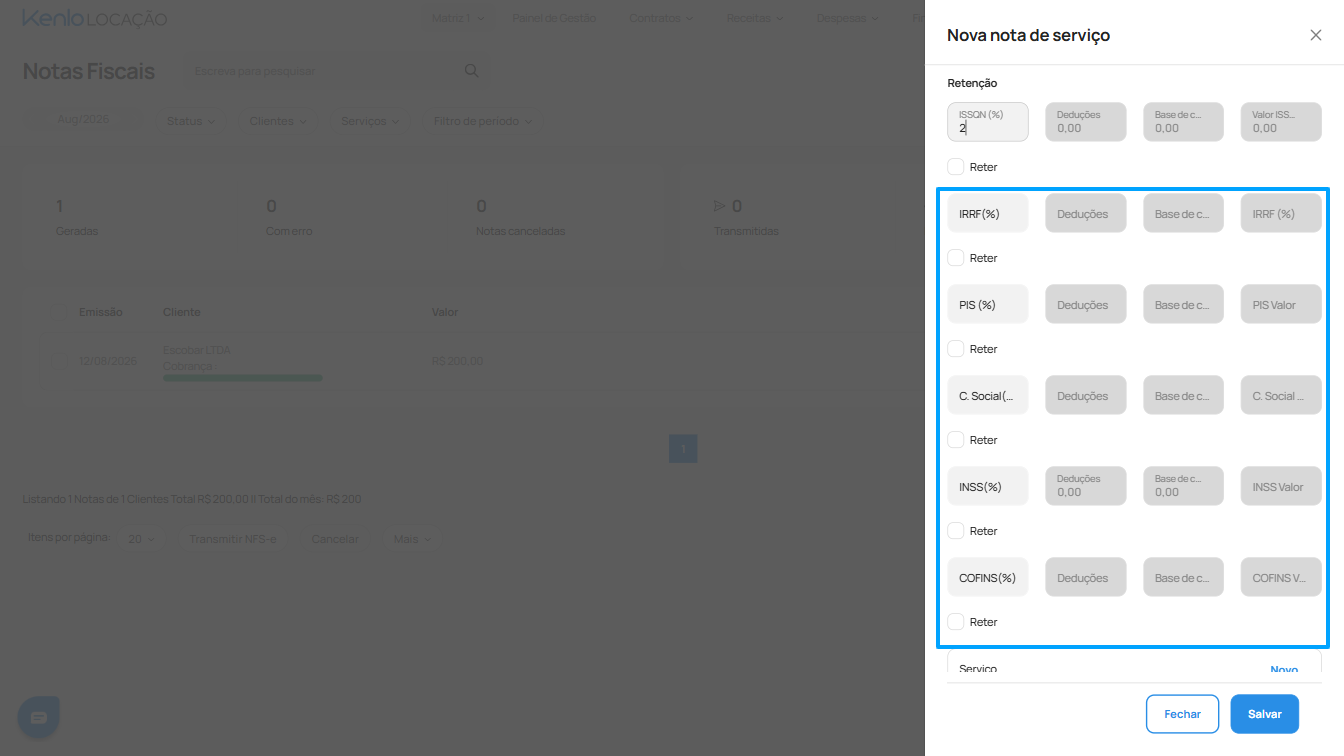Click Novo next to Serviço
1344x756 pixels.
coord(1284,670)
